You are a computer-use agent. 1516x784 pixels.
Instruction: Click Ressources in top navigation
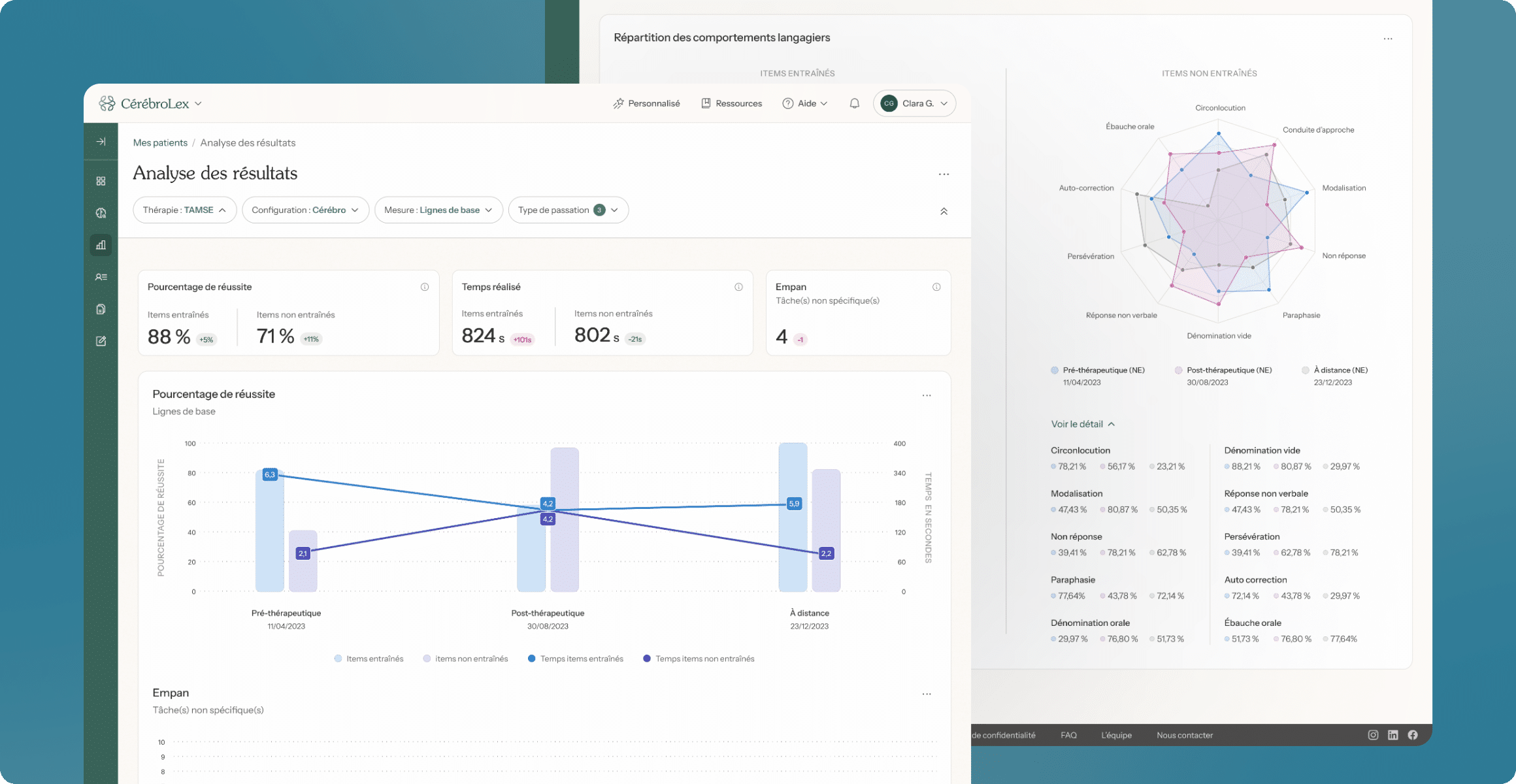pos(738,103)
